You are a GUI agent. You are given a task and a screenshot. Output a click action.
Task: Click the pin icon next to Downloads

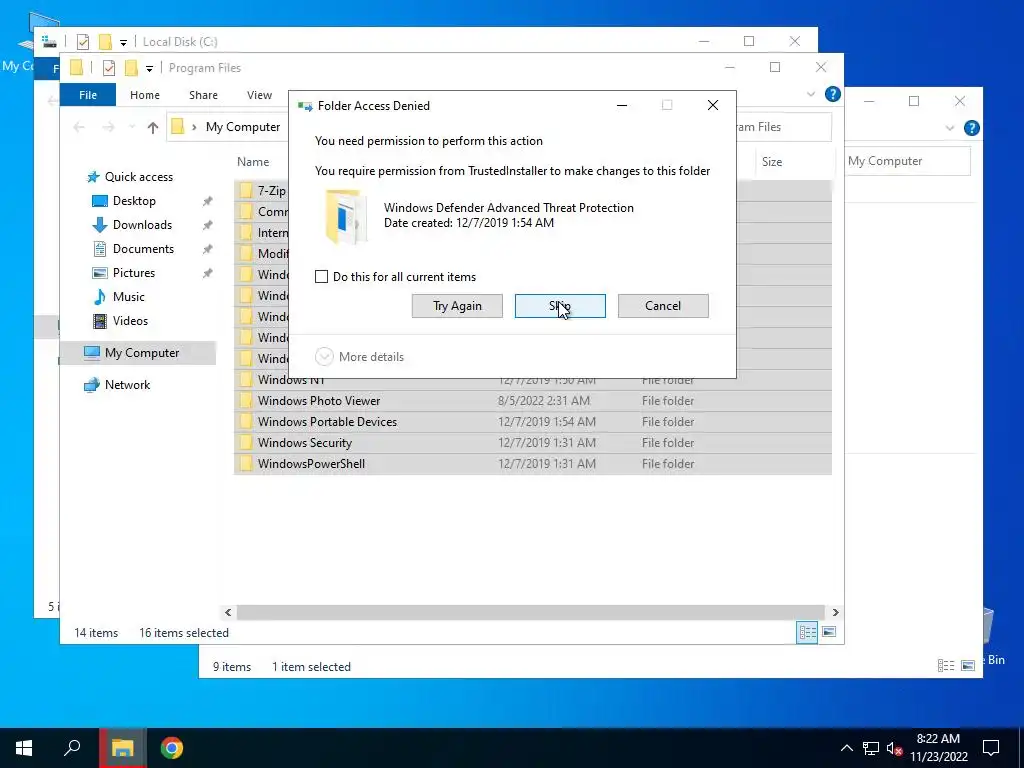pos(208,225)
